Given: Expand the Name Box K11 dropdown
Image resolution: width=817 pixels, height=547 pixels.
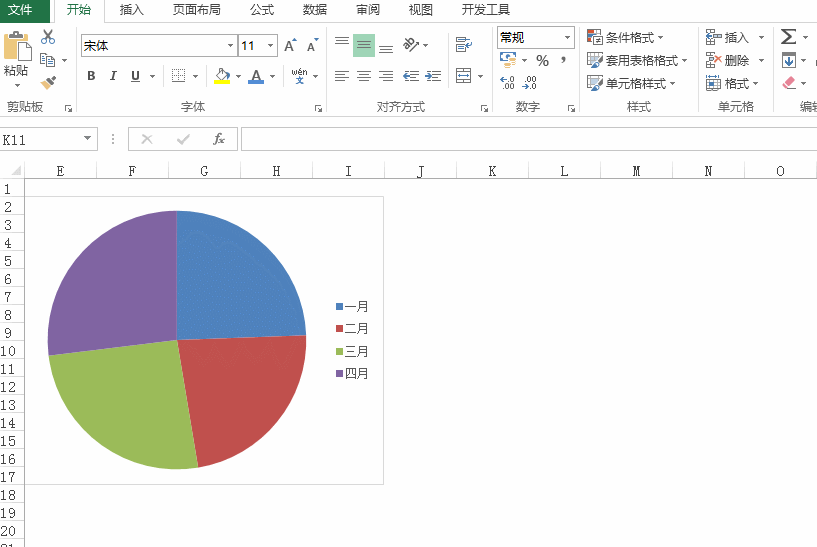Looking at the screenshot, I should 87,139.
